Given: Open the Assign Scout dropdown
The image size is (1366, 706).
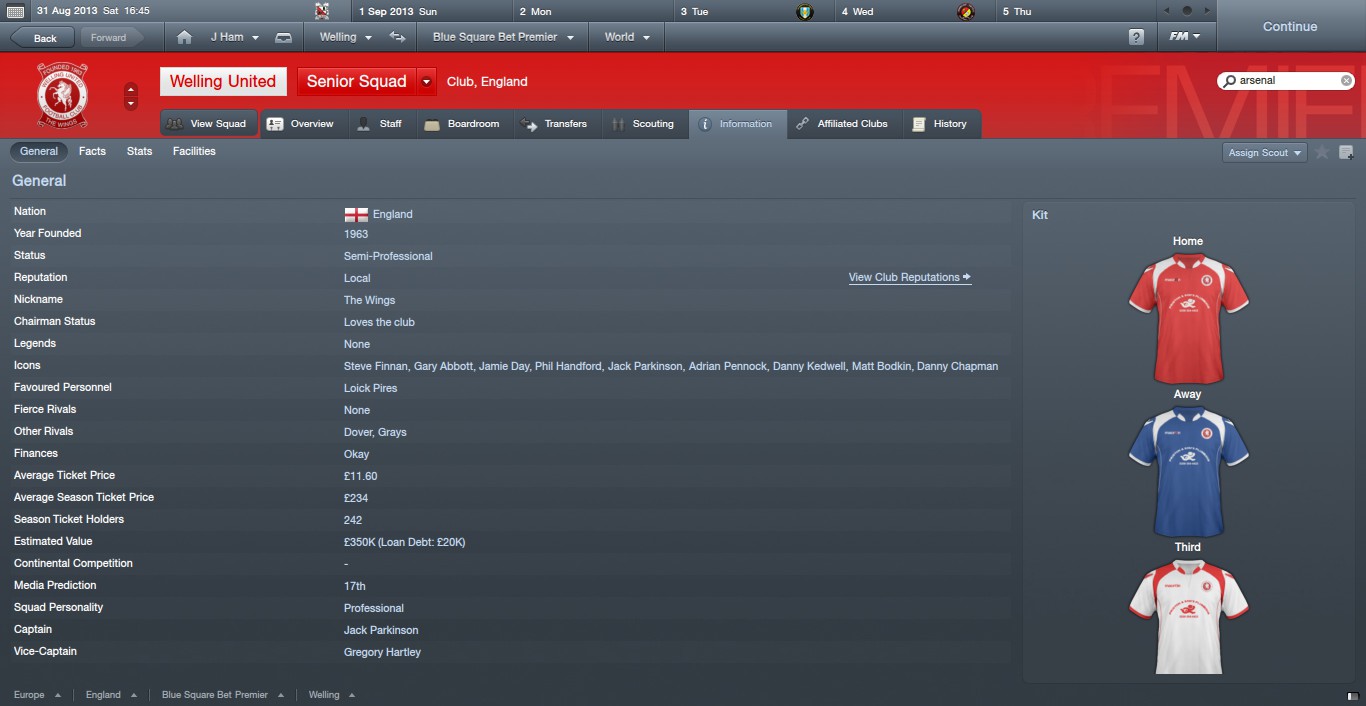Looking at the screenshot, I should [x=1264, y=152].
